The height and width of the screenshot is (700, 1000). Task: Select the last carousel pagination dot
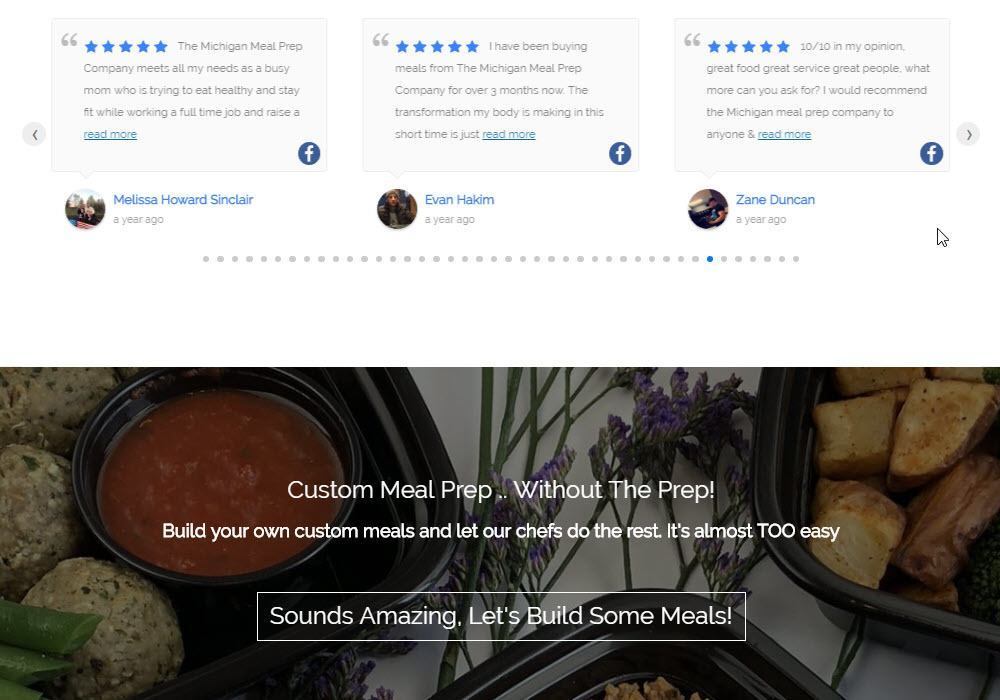(796, 259)
